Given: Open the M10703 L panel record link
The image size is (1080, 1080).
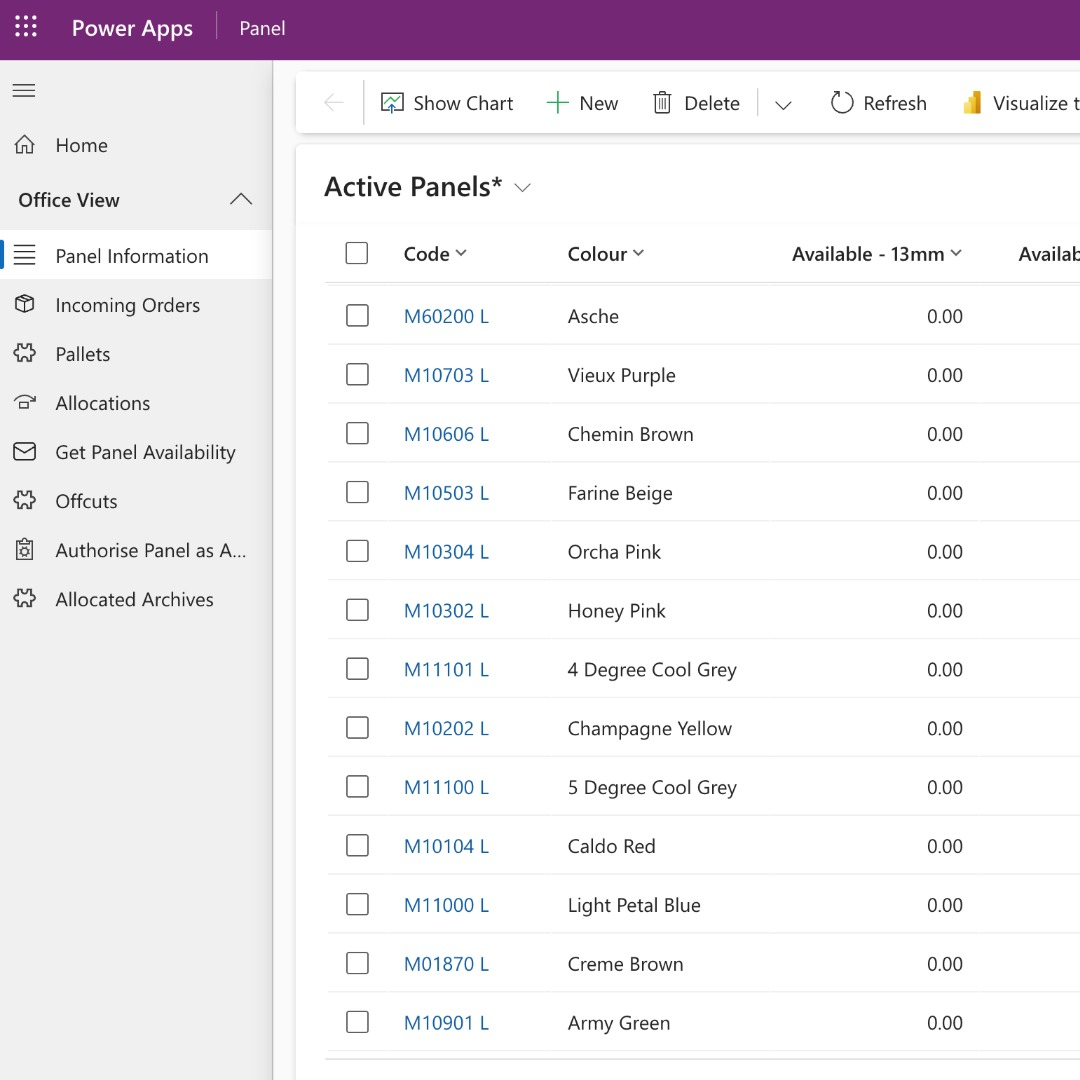Looking at the screenshot, I should [446, 375].
